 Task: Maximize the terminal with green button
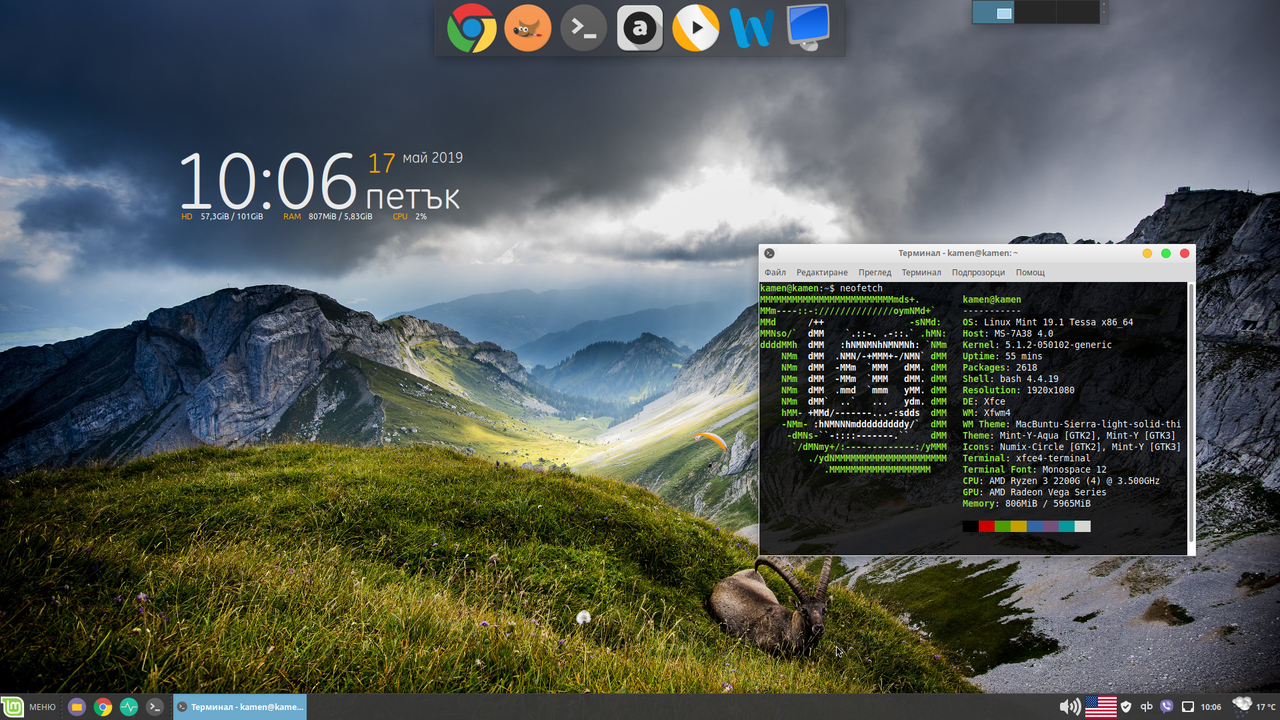pyautogui.click(x=1166, y=253)
